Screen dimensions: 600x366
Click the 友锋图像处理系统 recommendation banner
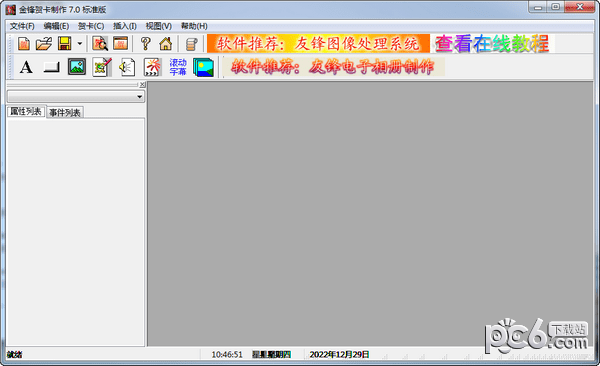pyautogui.click(x=318, y=44)
